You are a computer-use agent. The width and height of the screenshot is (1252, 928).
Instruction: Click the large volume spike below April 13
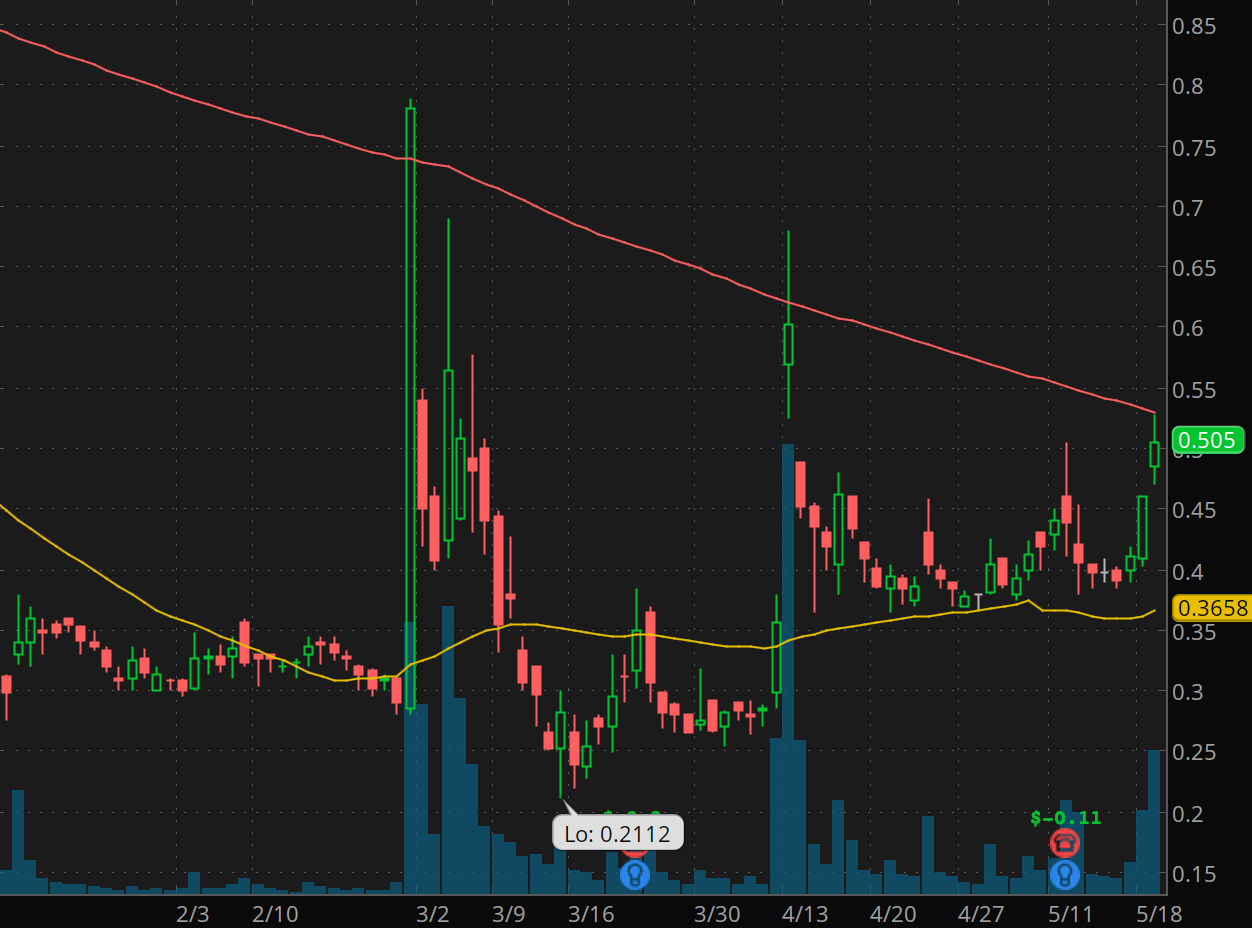789,800
